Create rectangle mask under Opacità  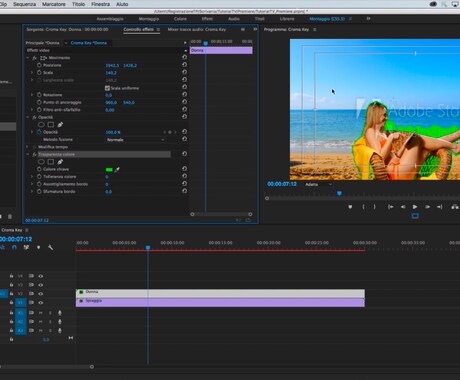(51, 125)
